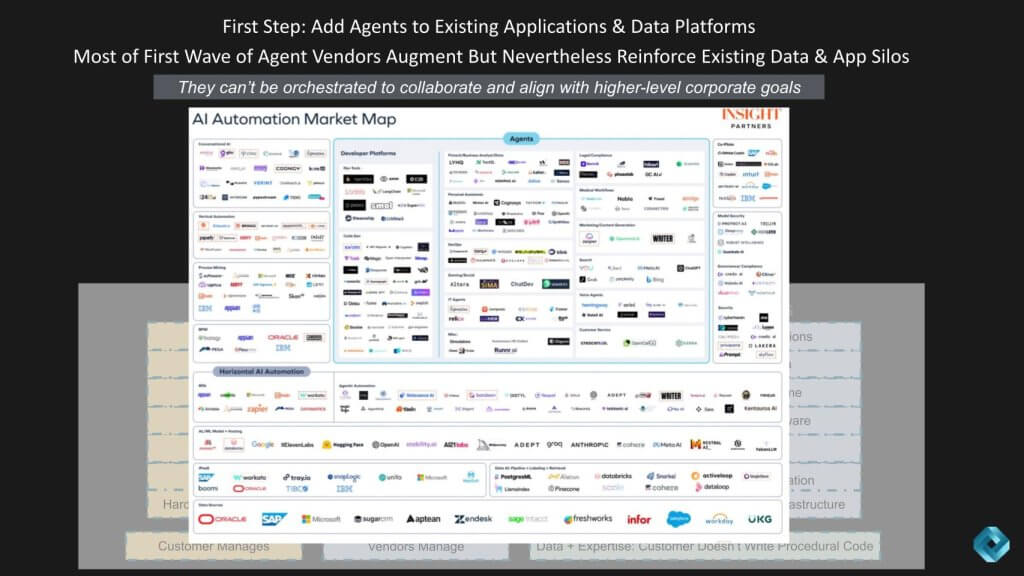Click the Kentauros AI logo
The height and width of the screenshot is (576, 1024).
760,409
